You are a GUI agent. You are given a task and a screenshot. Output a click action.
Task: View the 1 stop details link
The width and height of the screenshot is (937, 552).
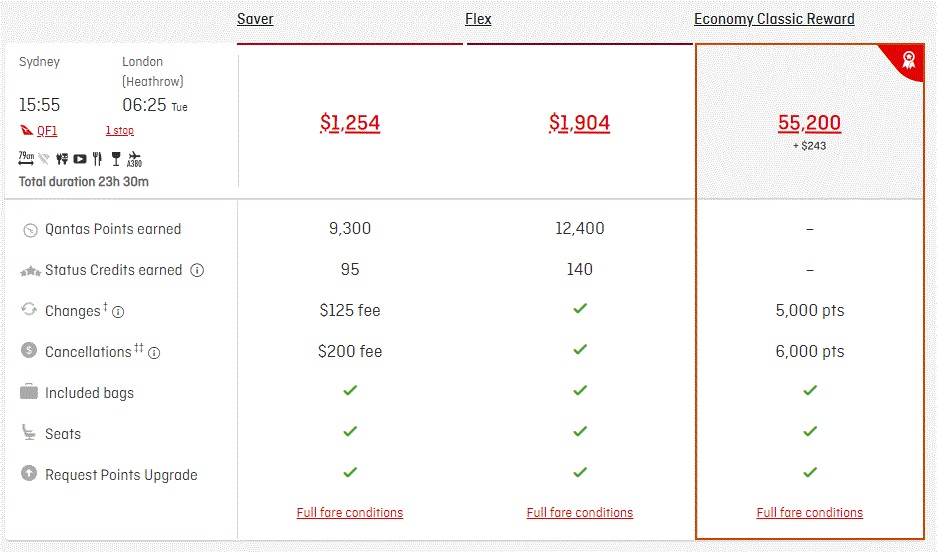pyautogui.click(x=120, y=130)
